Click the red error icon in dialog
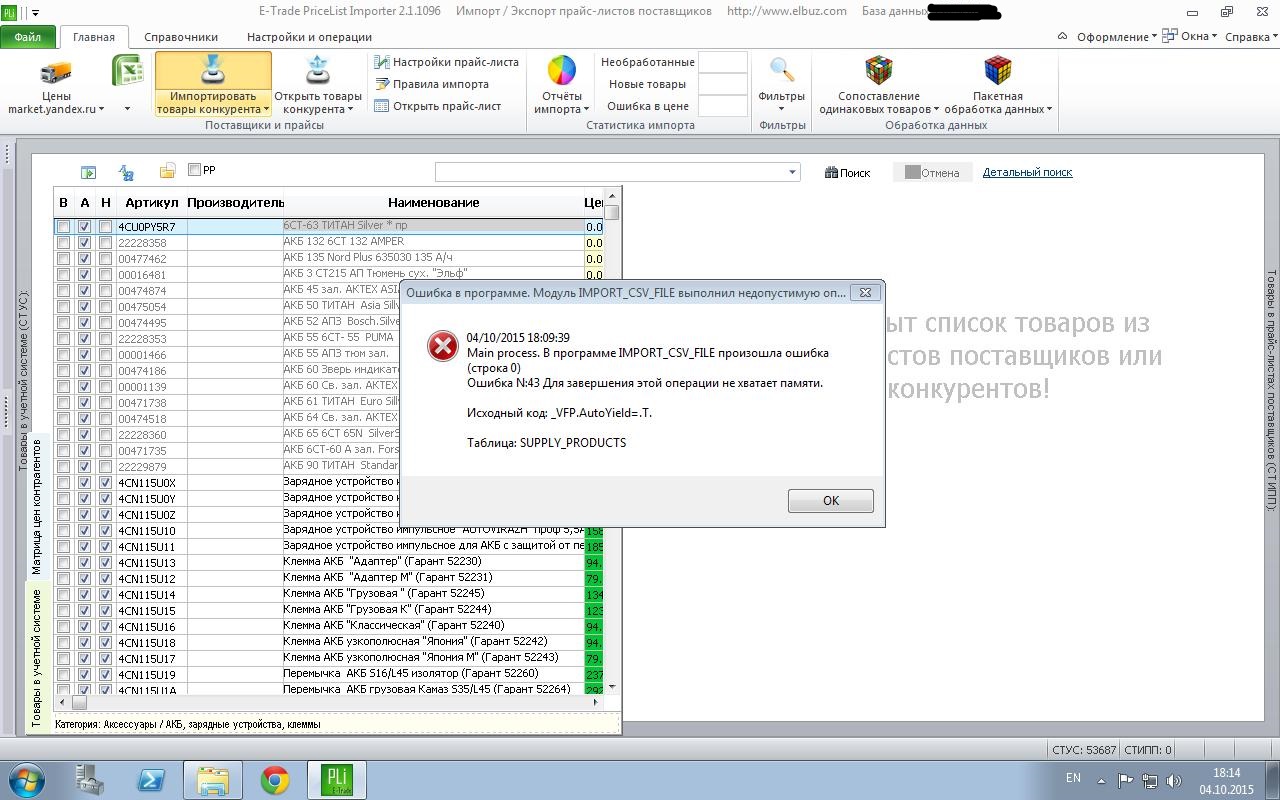 pyautogui.click(x=443, y=346)
